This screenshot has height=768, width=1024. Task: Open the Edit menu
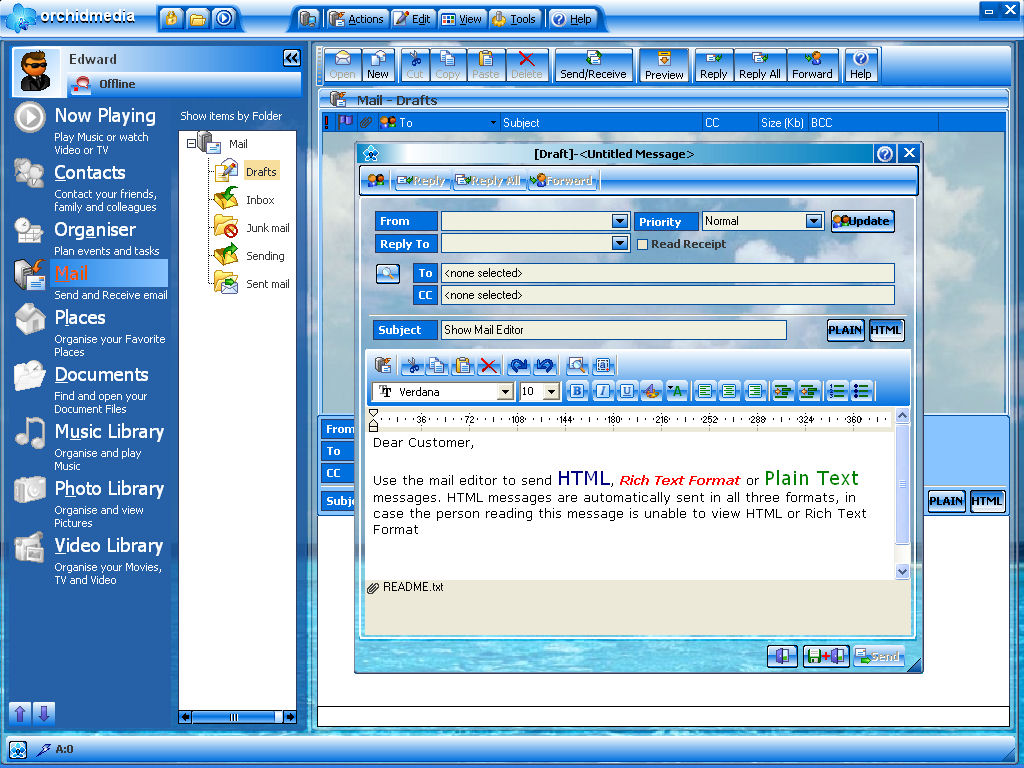413,19
